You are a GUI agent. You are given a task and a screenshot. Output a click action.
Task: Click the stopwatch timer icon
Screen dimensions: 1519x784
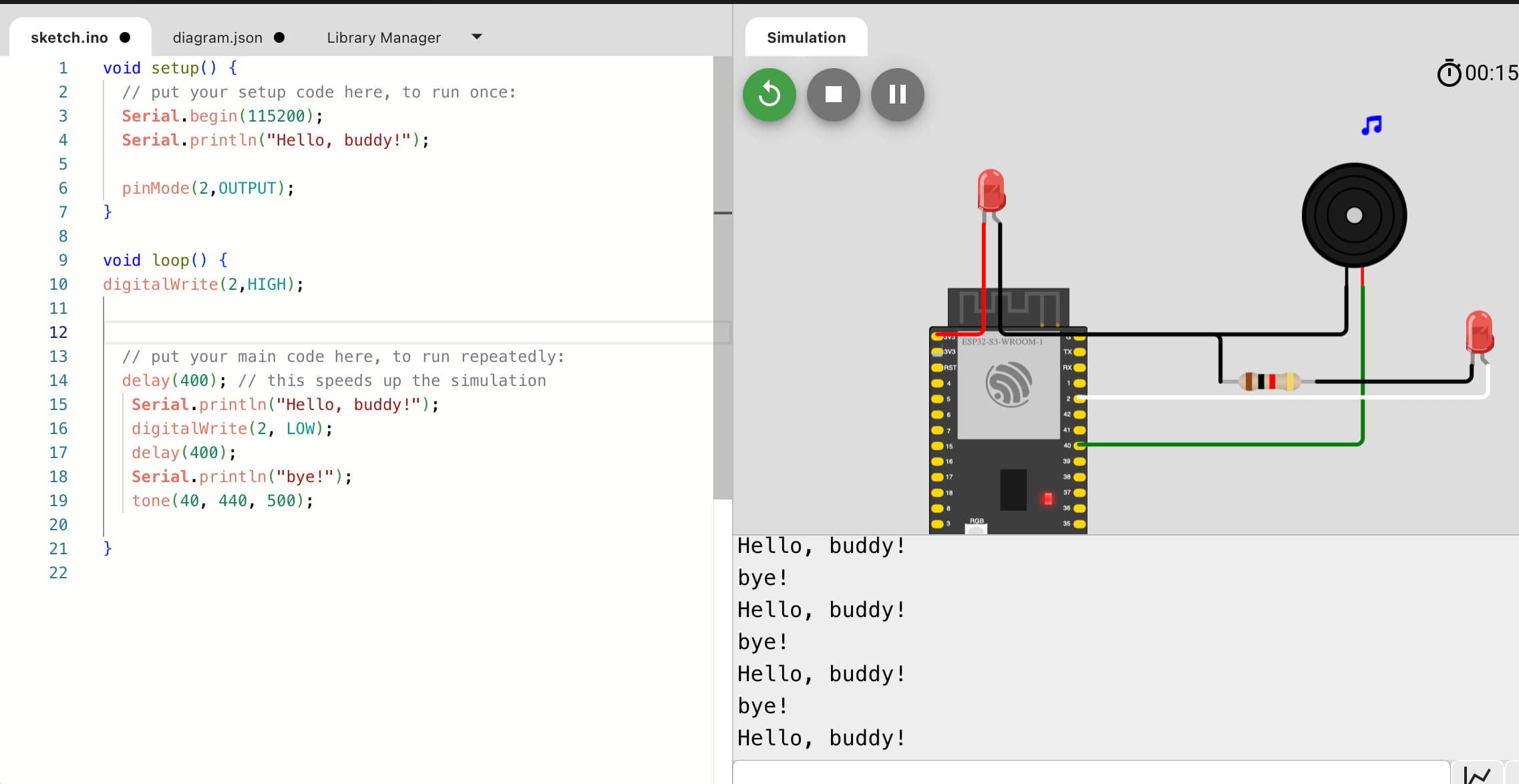click(1449, 73)
